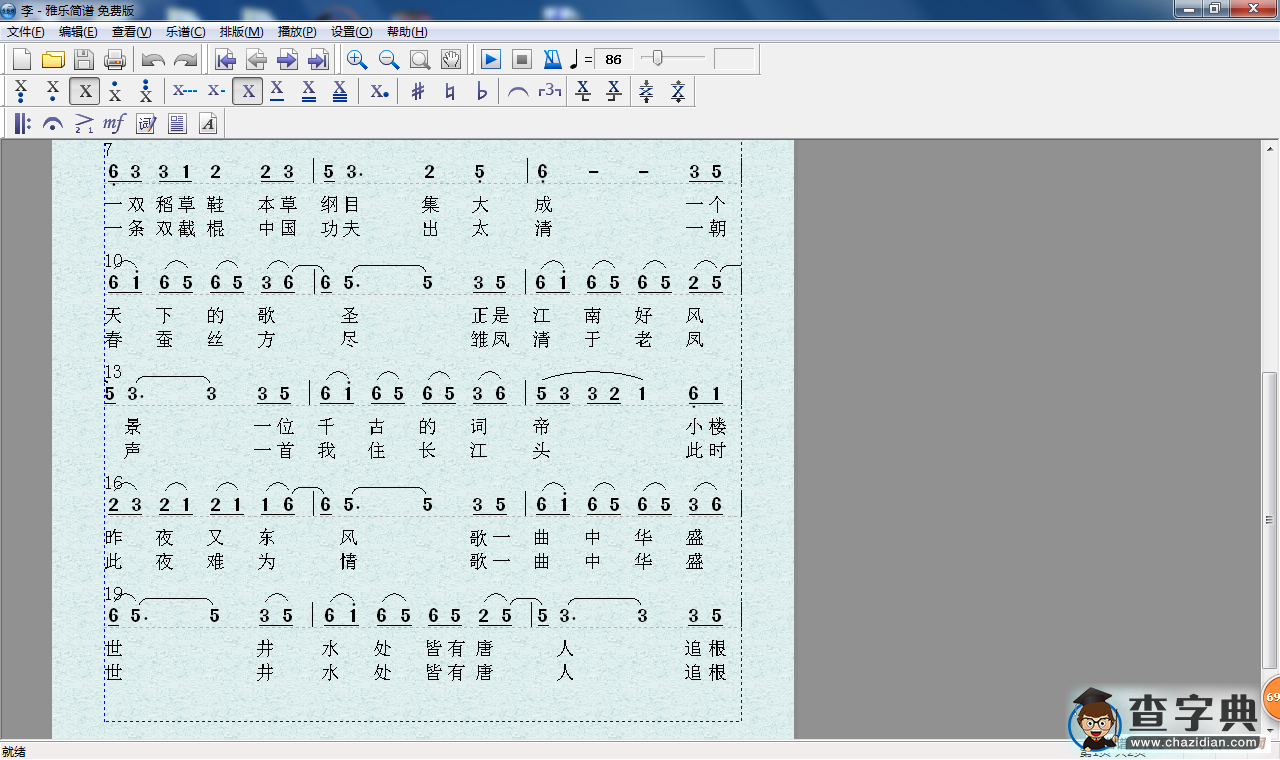Screen dimensions: 1280x760
Task: Select thirty-second note with triple underline
Action: tap(340, 92)
